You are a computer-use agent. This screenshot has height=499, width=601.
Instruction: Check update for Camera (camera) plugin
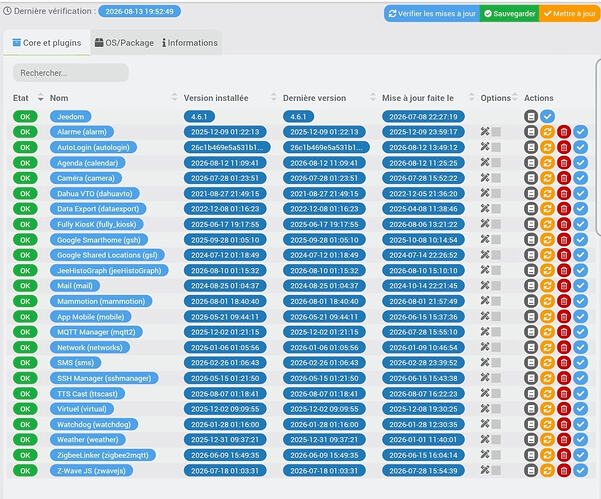click(x=580, y=178)
